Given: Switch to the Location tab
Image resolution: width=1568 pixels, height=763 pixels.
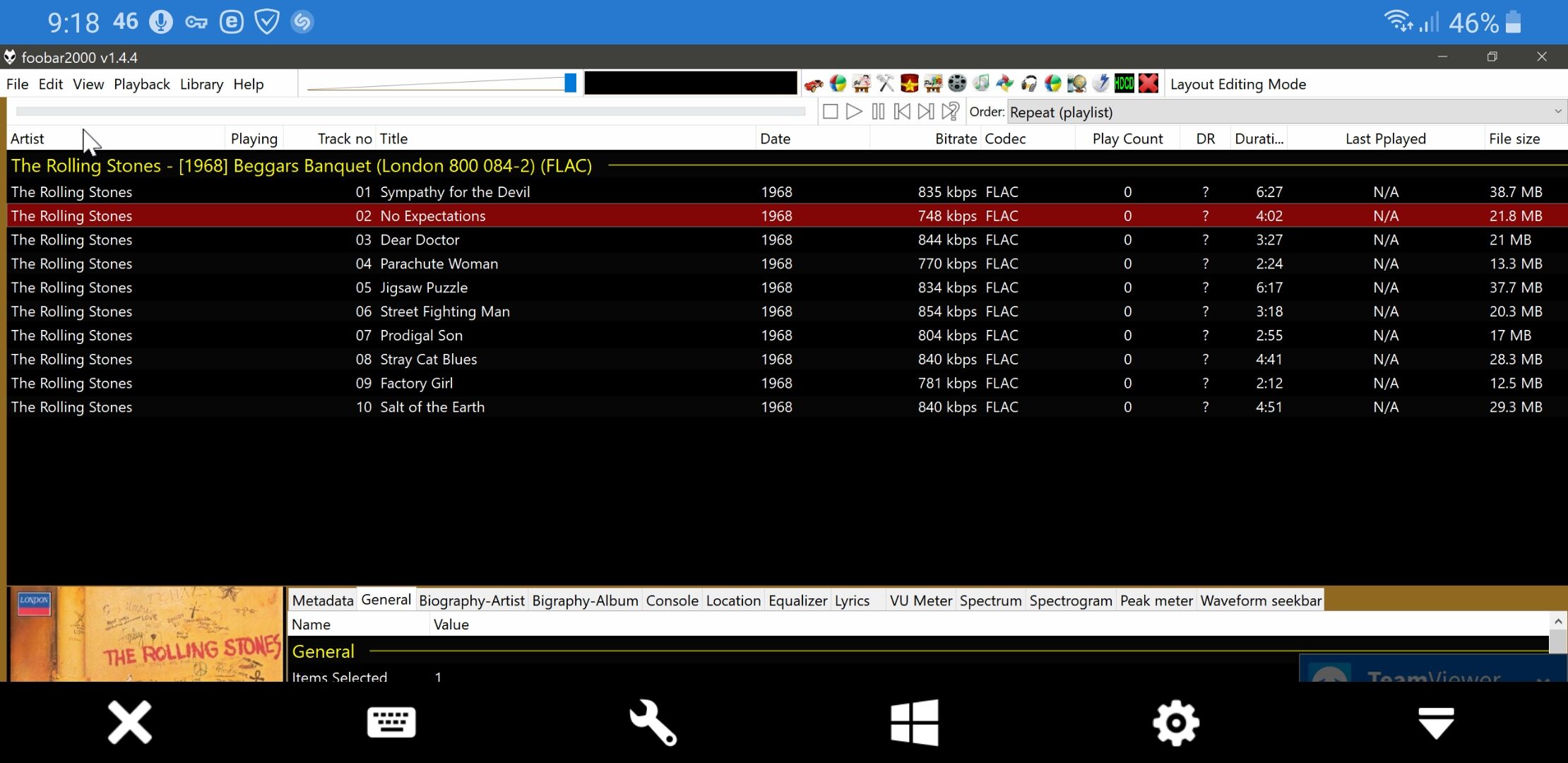Looking at the screenshot, I should pyautogui.click(x=733, y=601).
